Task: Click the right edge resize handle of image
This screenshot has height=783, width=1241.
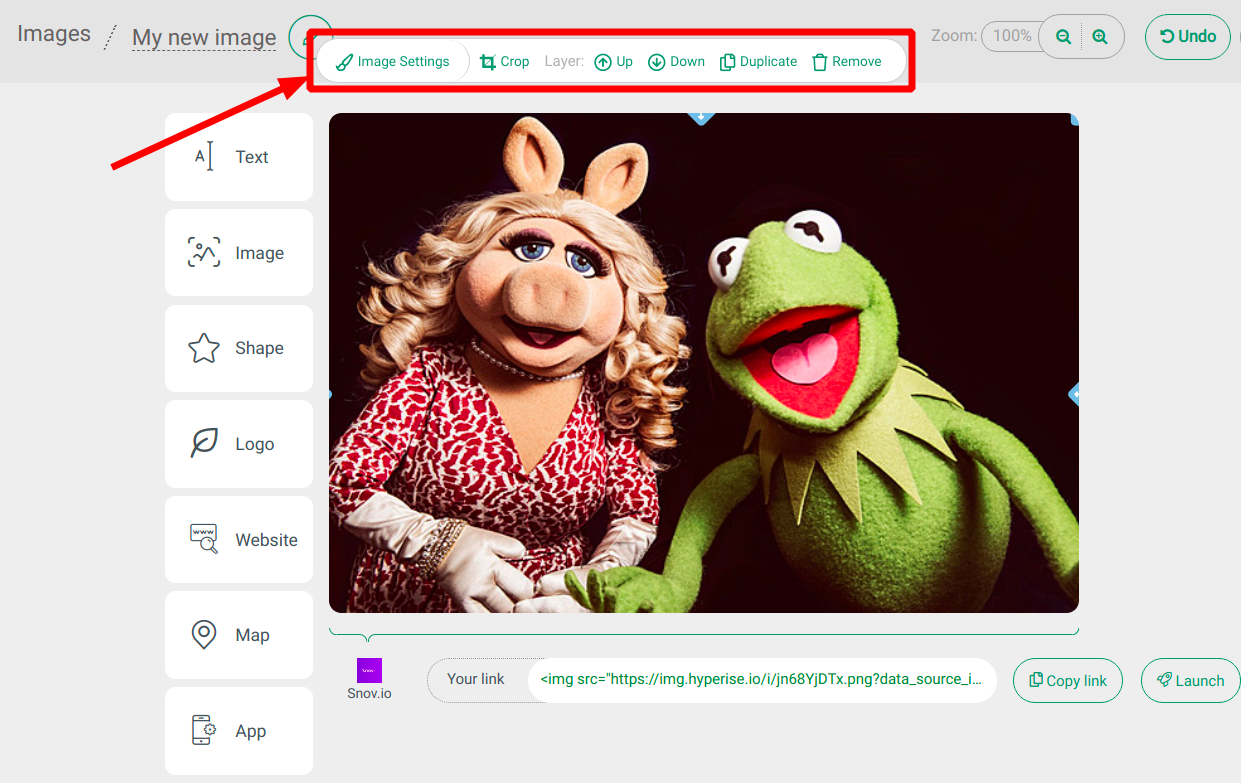Action: coord(1075,394)
